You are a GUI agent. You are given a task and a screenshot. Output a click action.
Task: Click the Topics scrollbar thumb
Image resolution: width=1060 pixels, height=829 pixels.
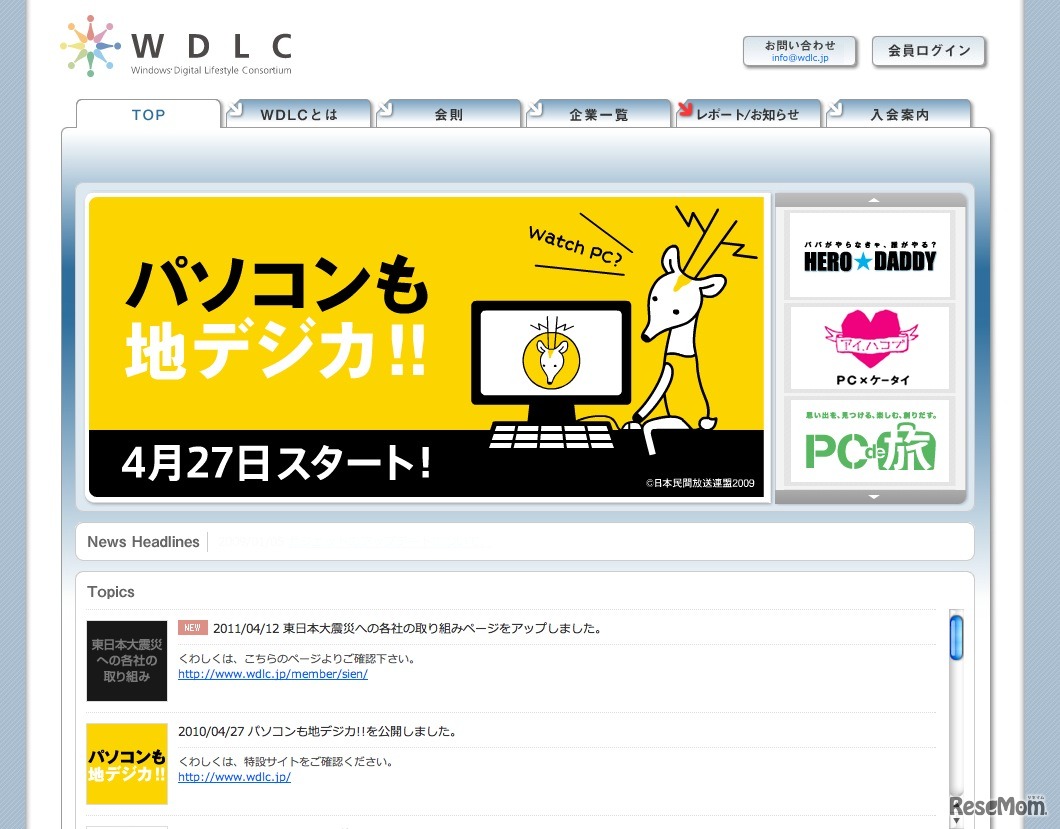coord(956,637)
